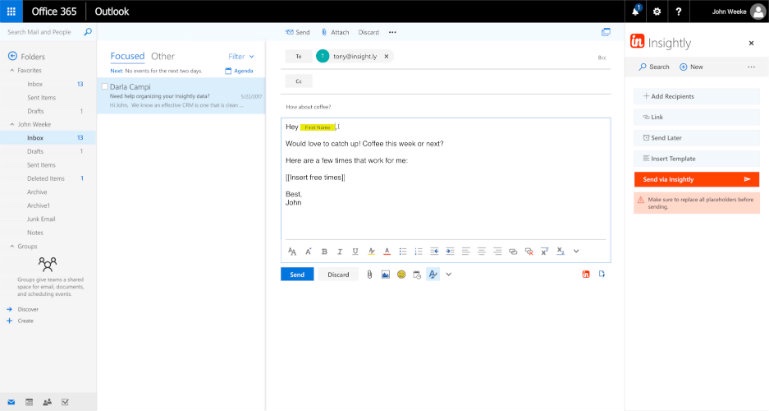The width and height of the screenshot is (769, 411).
Task: Click into the Cc field
Action: click(461, 81)
